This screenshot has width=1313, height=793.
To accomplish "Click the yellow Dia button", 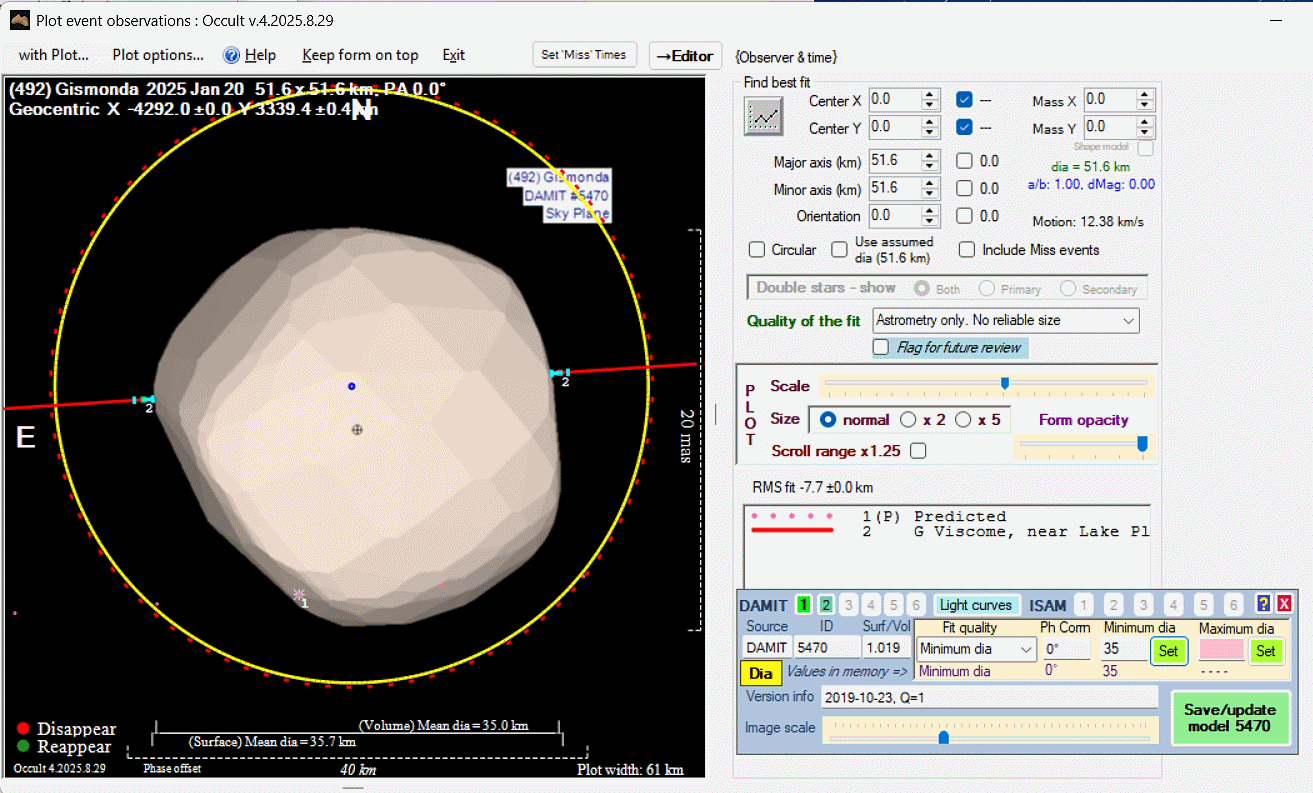I will click(760, 673).
